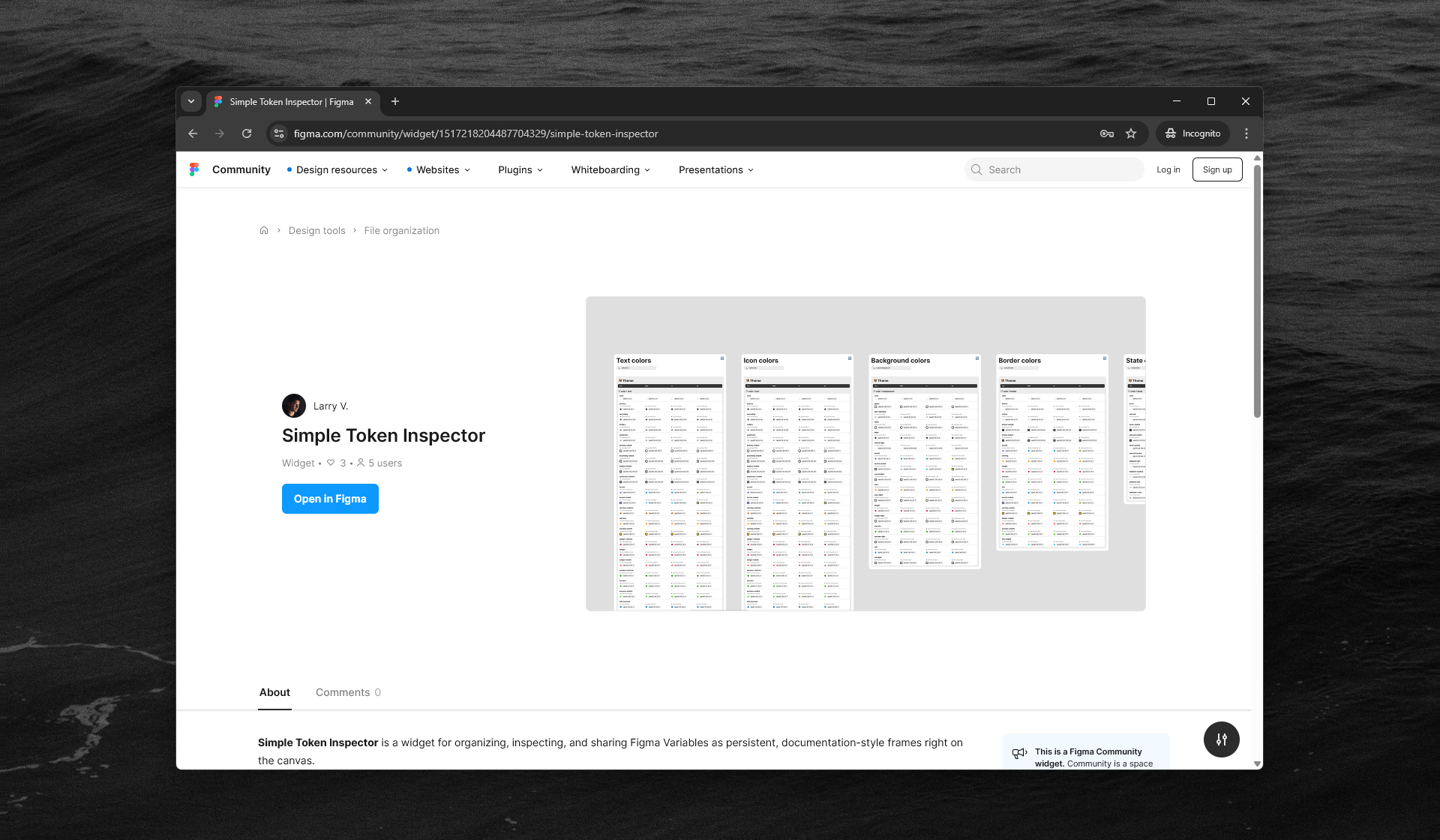This screenshot has width=1440, height=840.
Task: Click Sign up button
Action: [1217, 169]
